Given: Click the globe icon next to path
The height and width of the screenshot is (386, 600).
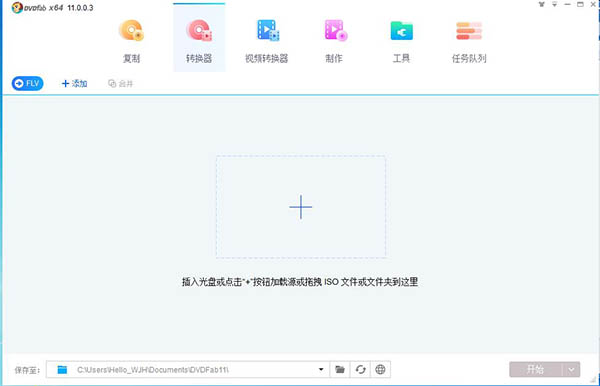Looking at the screenshot, I should (380, 370).
